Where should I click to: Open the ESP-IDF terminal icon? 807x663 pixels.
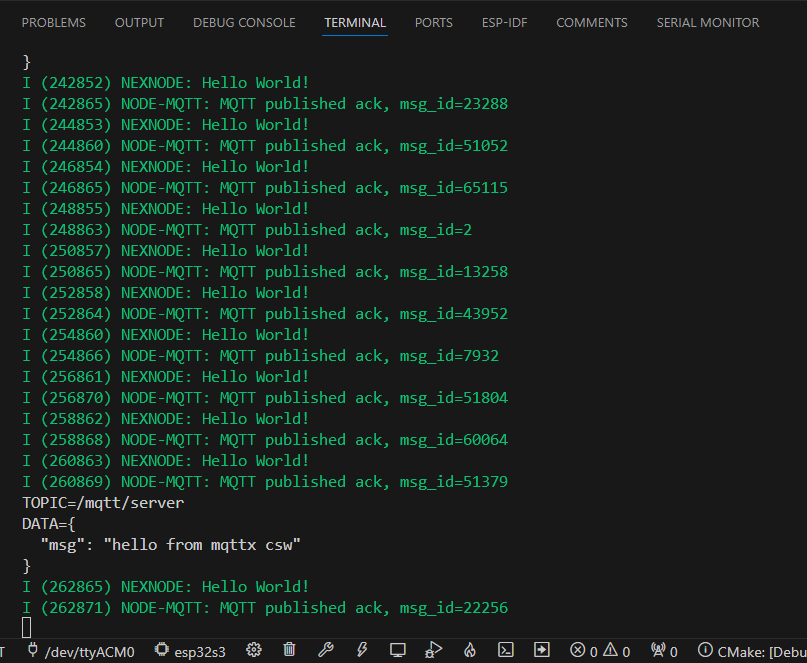click(x=506, y=651)
